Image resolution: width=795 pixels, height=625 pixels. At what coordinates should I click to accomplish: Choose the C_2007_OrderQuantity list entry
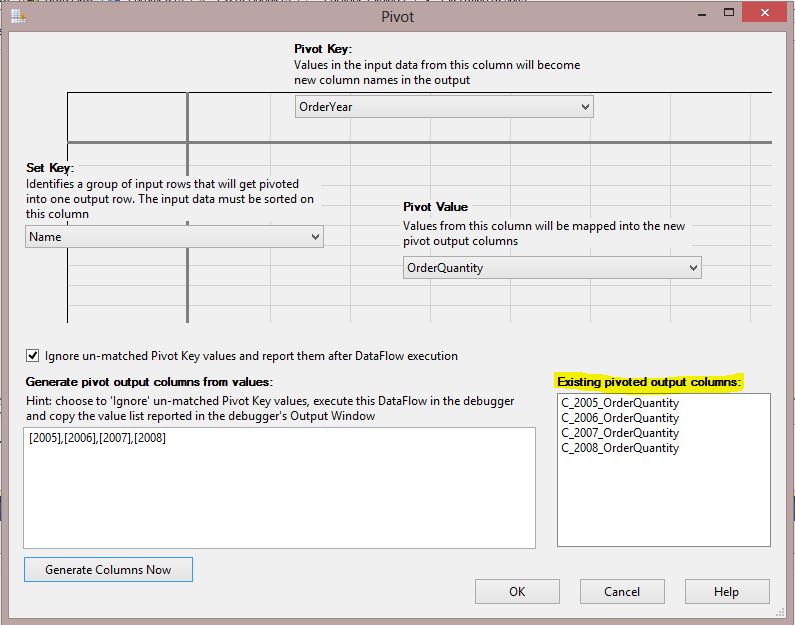(620, 433)
